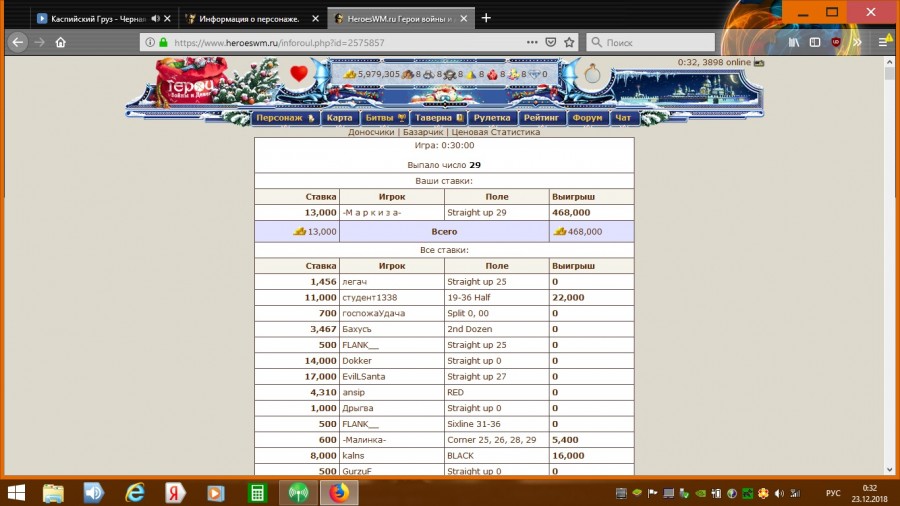The image size is (900, 506).
Task: Open the Firefox library icon
Action: pos(794,43)
